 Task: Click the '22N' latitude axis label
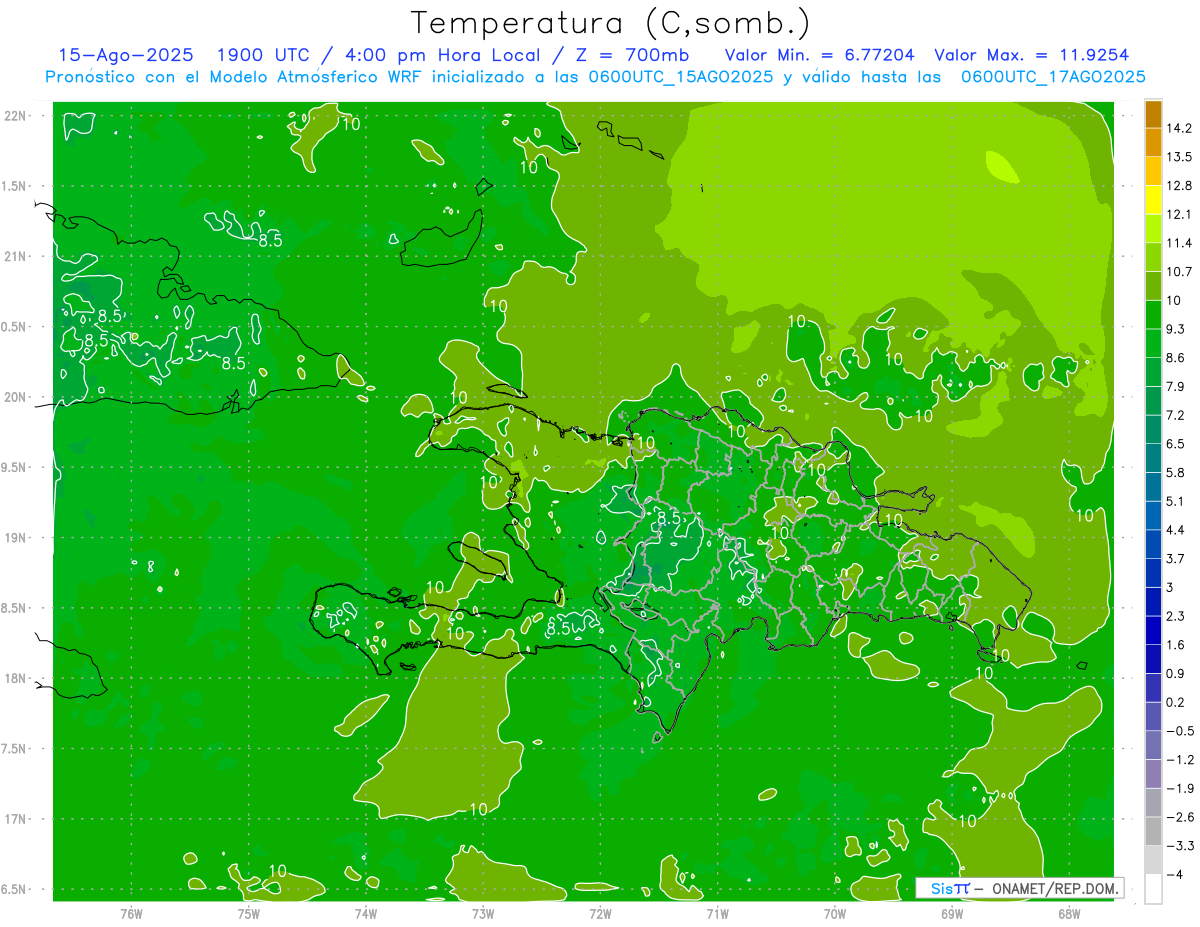click(15, 116)
